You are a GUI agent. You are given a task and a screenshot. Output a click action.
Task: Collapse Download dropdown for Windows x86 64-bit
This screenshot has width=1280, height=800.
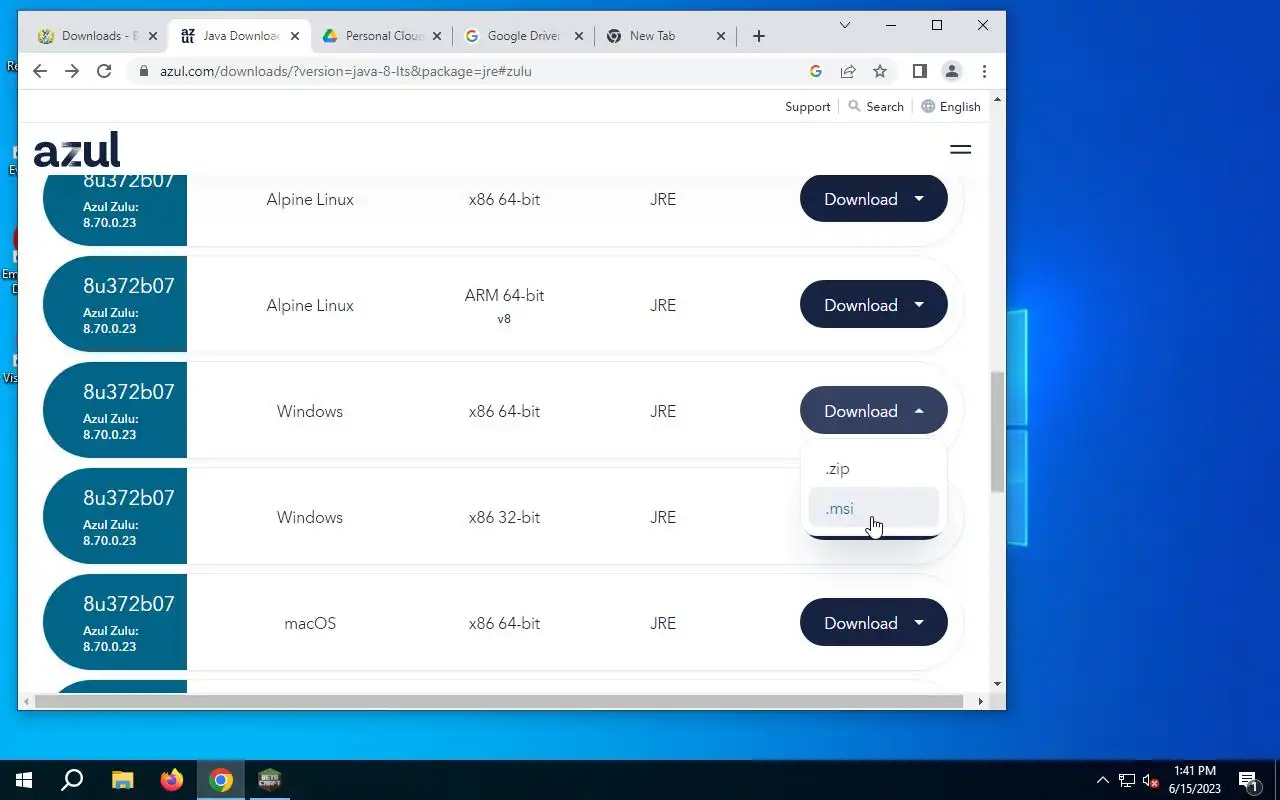click(873, 411)
